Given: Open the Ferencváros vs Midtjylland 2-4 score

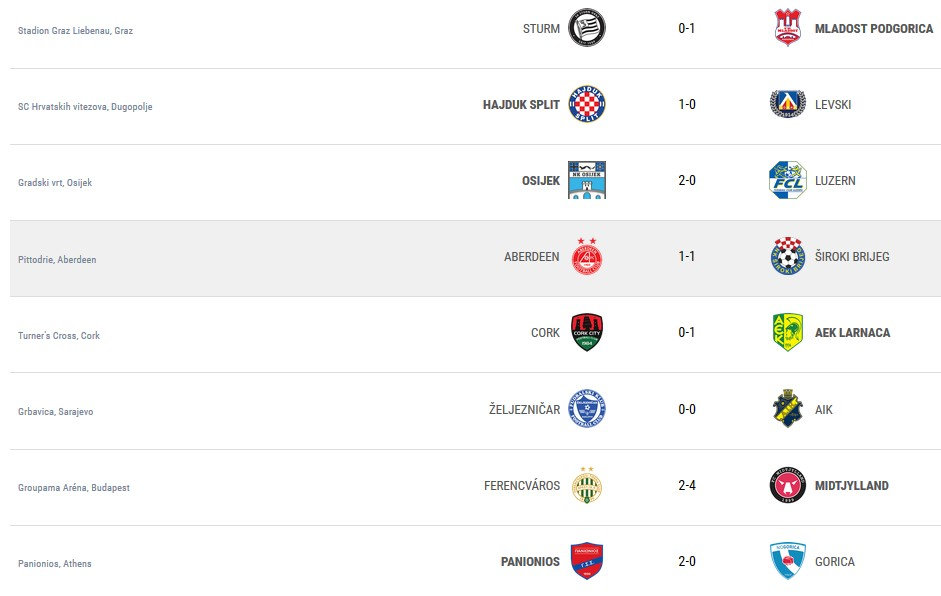Looking at the screenshot, I should click(687, 485).
